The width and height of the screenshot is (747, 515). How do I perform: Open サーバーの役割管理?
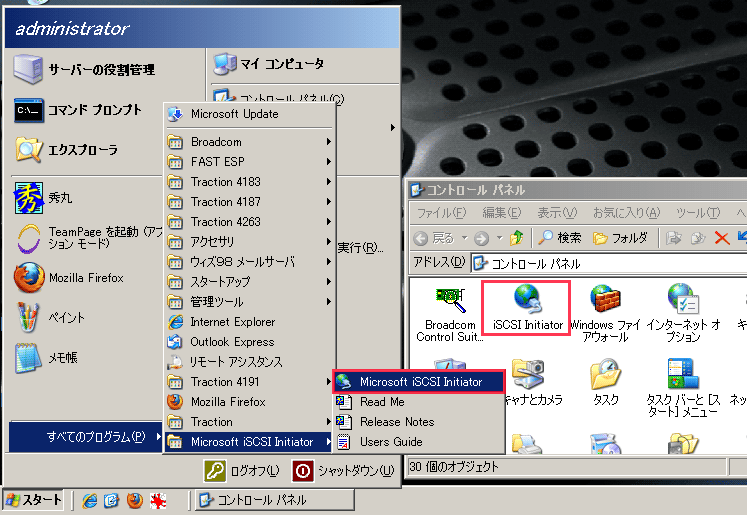85,70
